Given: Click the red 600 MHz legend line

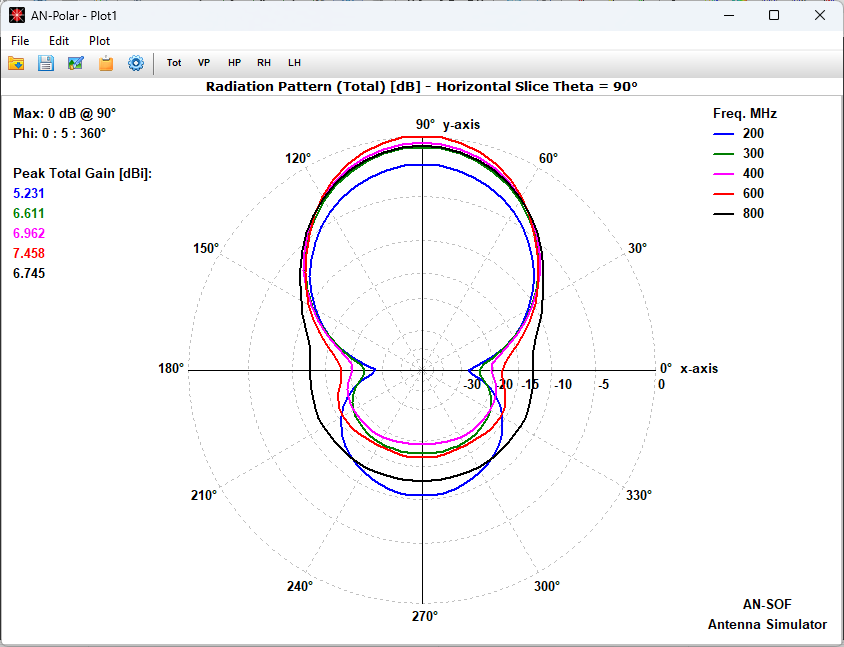Looking at the screenshot, I should tap(723, 193).
